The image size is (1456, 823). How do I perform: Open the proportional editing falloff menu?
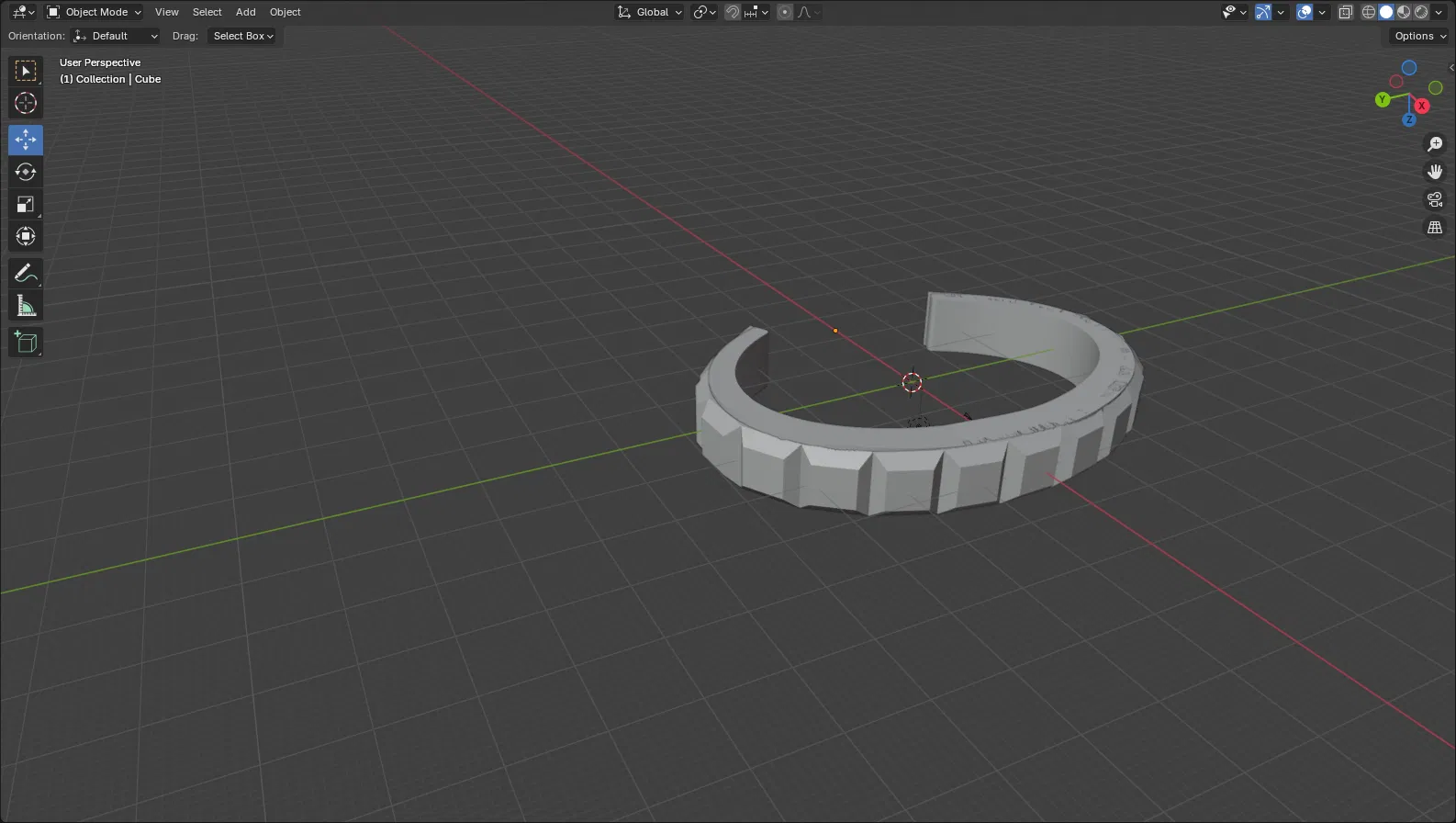coord(809,12)
